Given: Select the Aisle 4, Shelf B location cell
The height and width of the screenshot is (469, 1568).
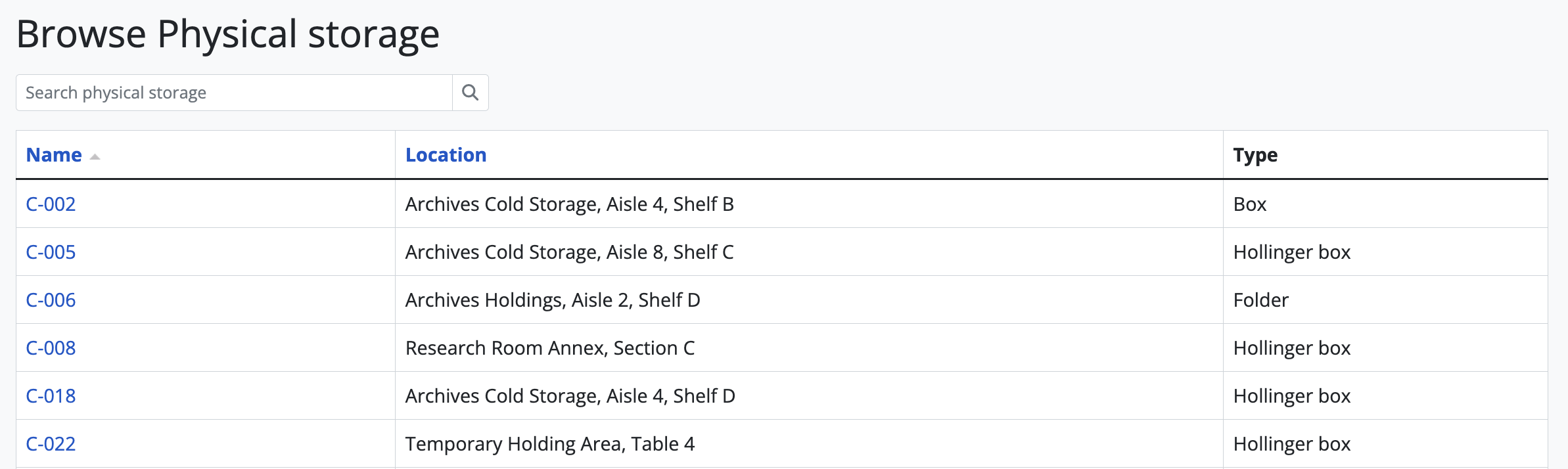Looking at the screenshot, I should [x=569, y=204].
